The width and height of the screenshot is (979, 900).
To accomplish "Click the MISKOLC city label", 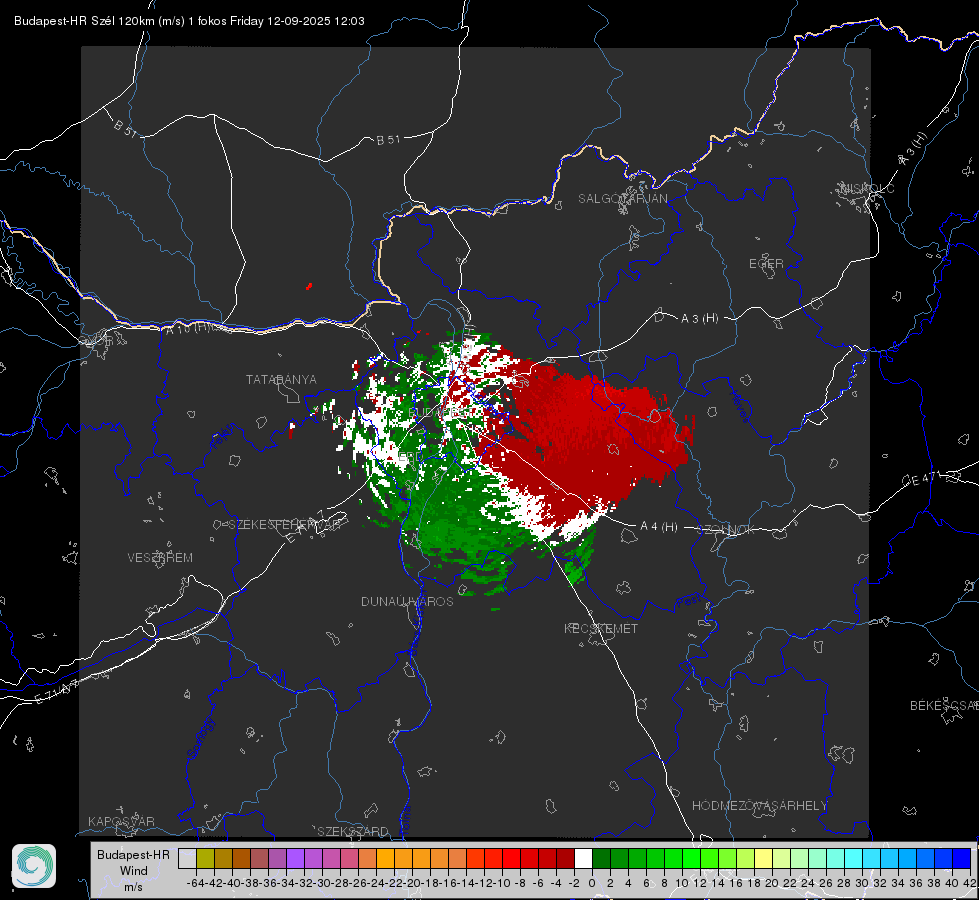I will (x=867, y=188).
